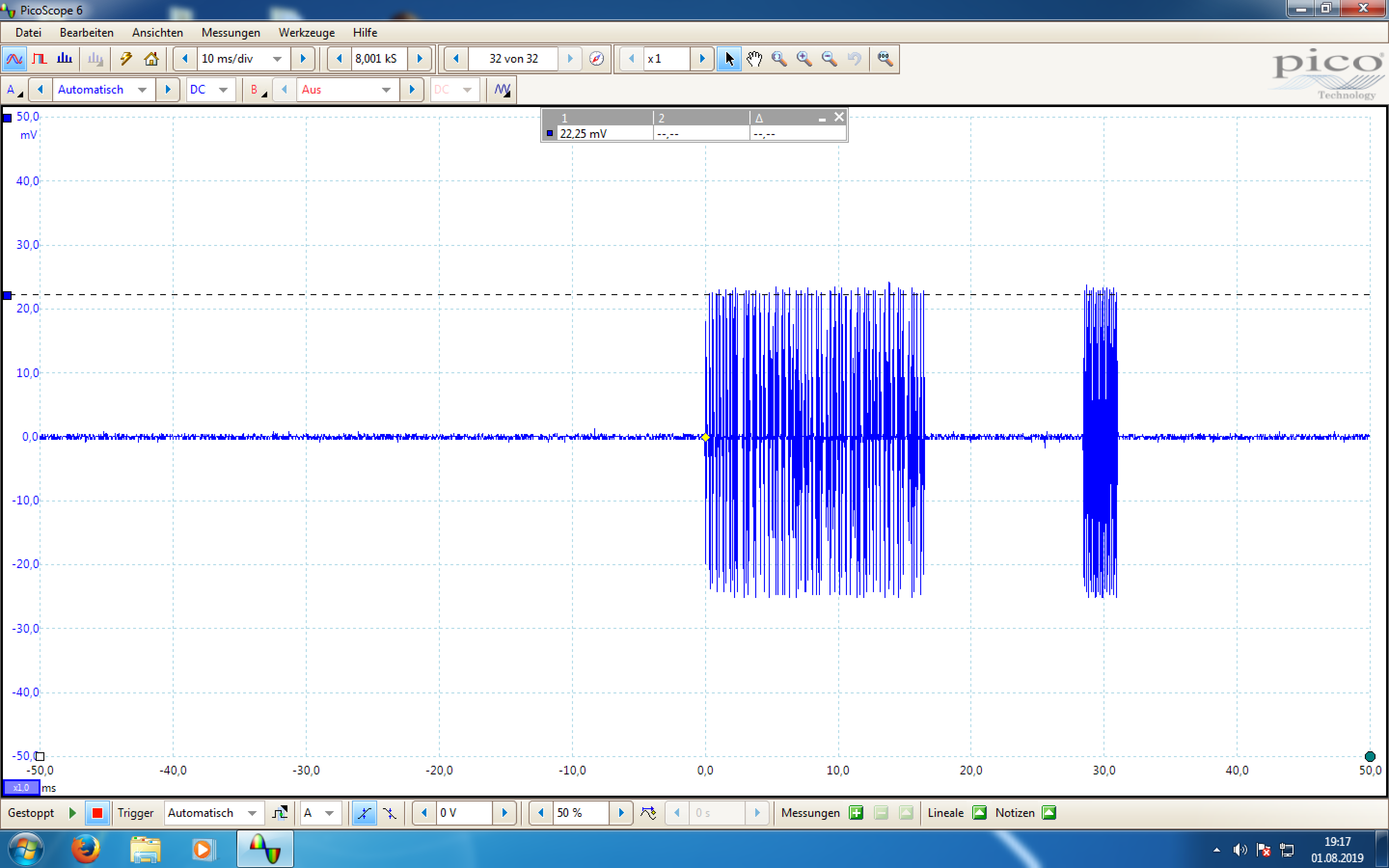Click the Add Measurement green plus icon
The height and width of the screenshot is (868, 1389).
pyautogui.click(x=856, y=813)
